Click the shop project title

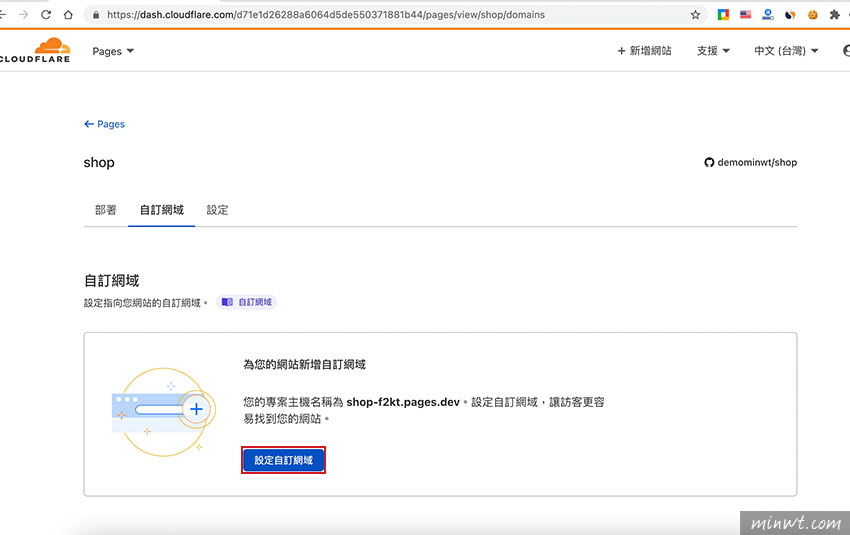tap(99, 163)
